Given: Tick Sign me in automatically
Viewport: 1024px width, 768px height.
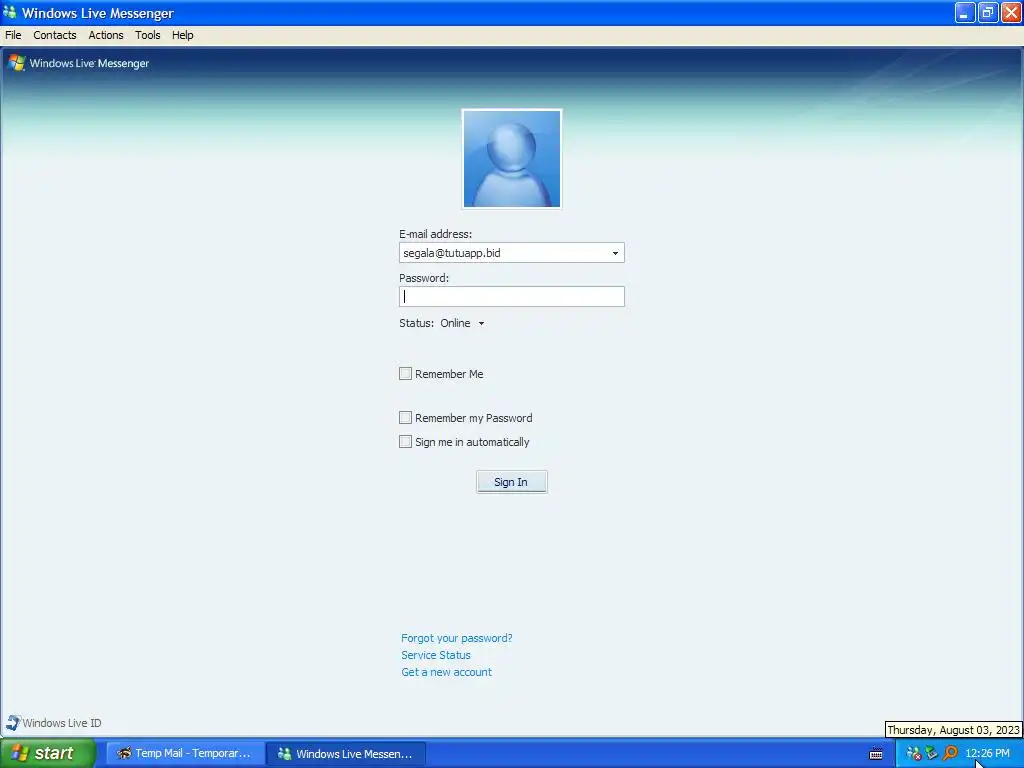Looking at the screenshot, I should (x=406, y=441).
